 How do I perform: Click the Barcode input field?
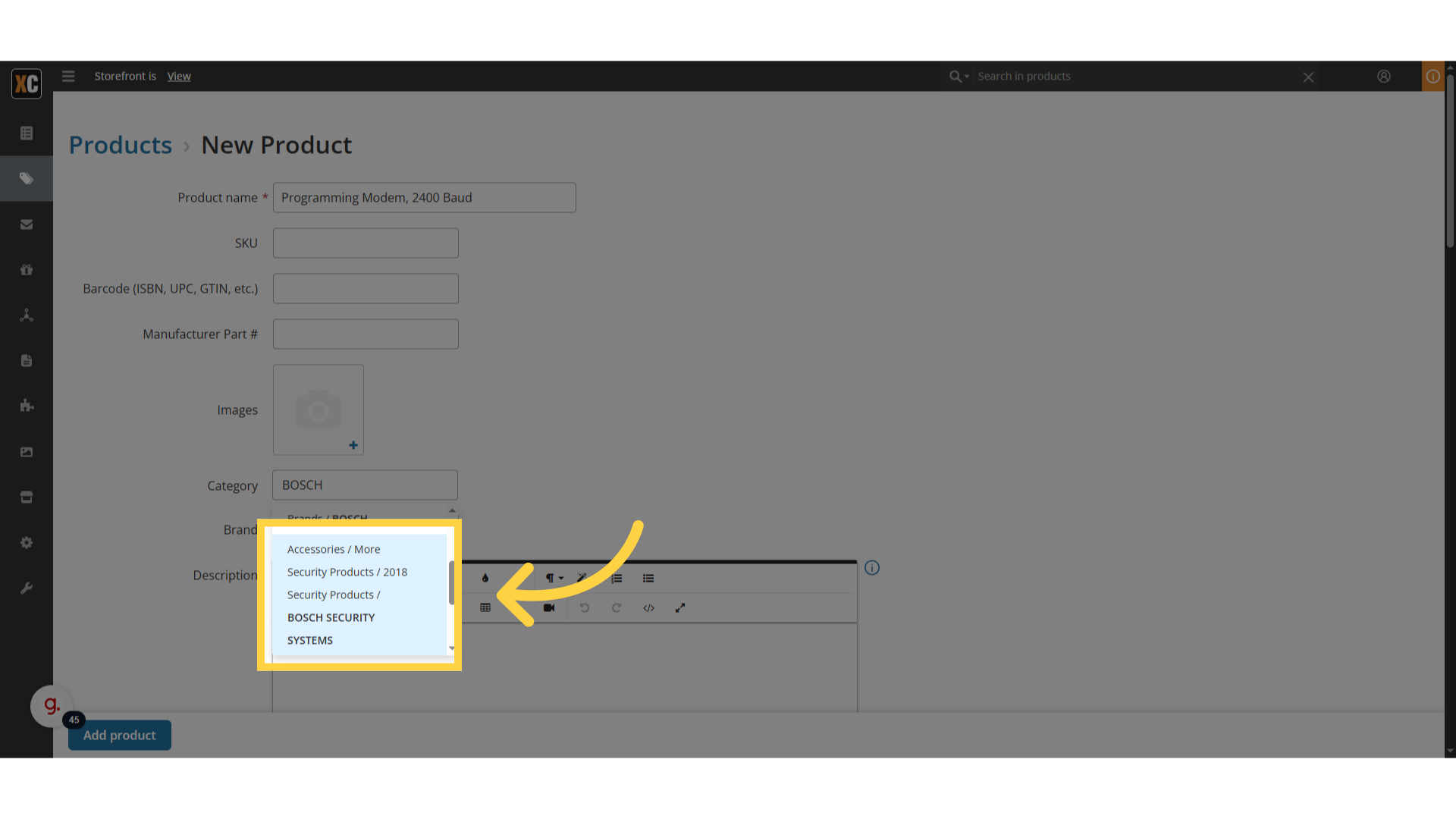(x=366, y=289)
